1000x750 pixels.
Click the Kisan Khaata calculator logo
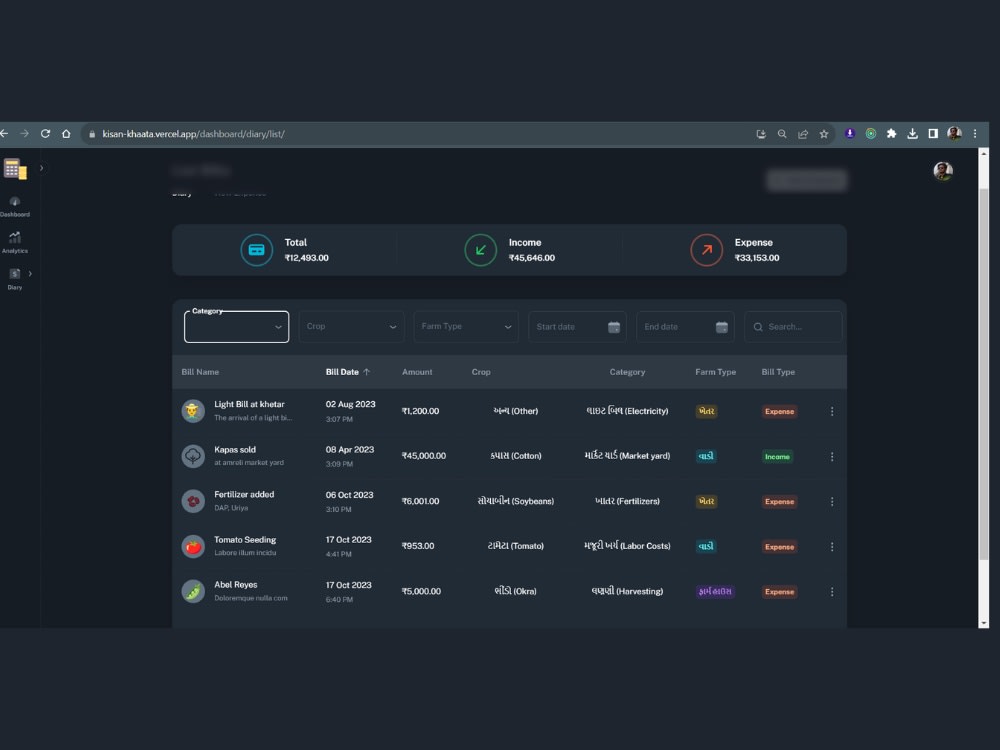[15, 169]
